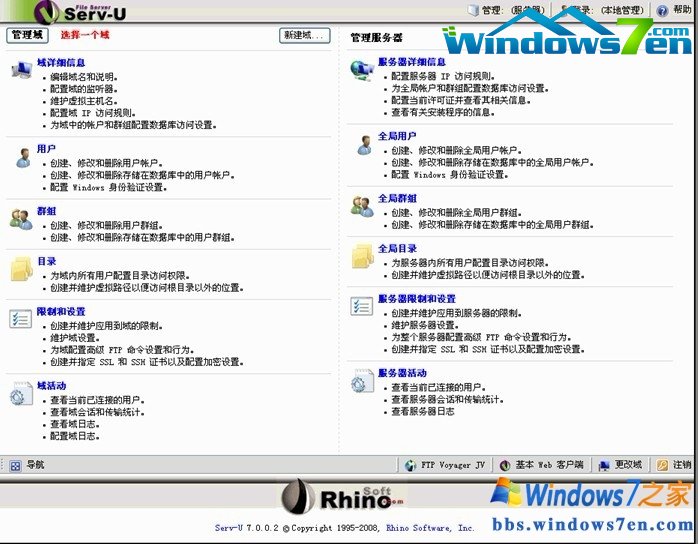Click 更改域 (Change Domain) in bottom bar
Viewport: 698px width, 544px height.
(620, 465)
